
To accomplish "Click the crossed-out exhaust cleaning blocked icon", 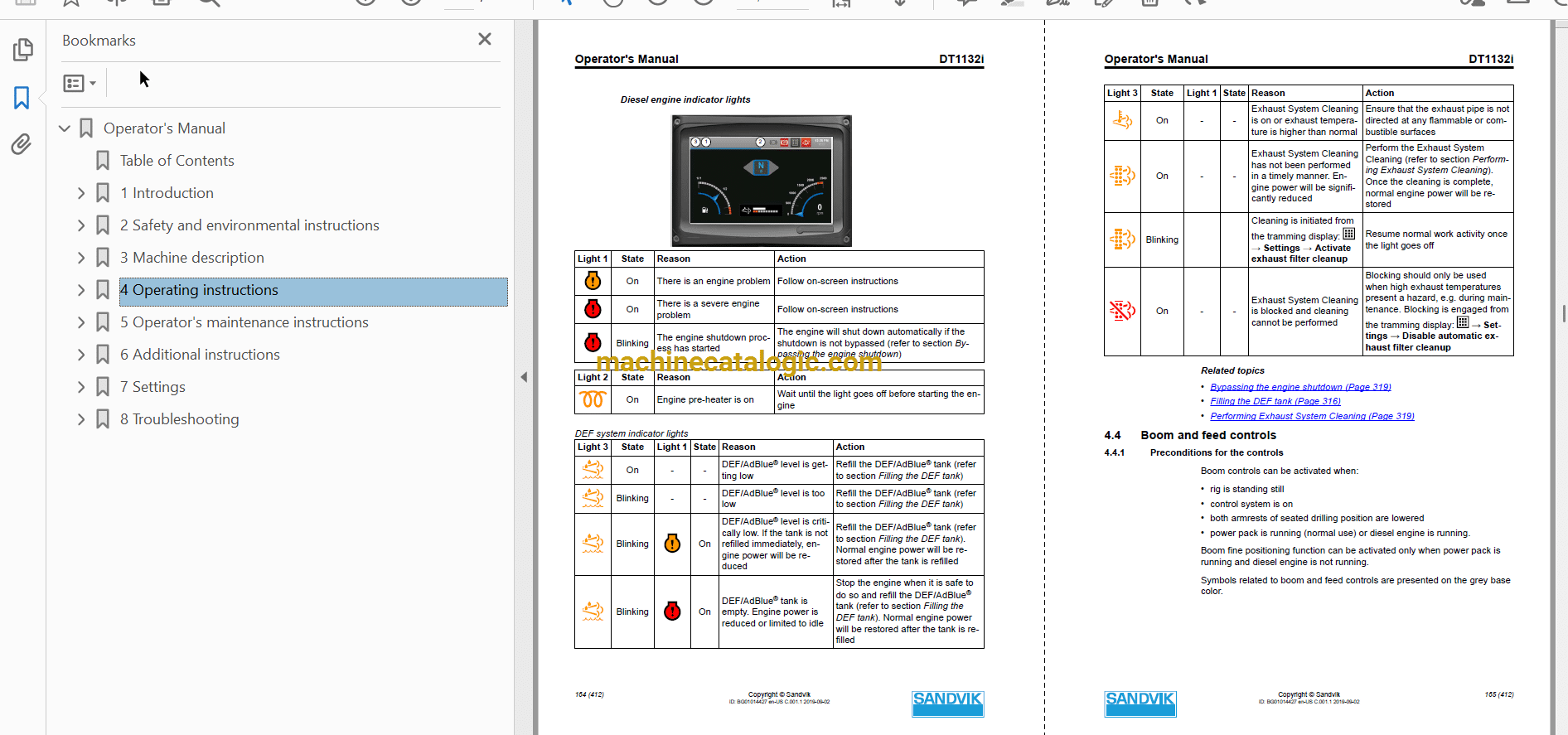I will [x=1122, y=311].
